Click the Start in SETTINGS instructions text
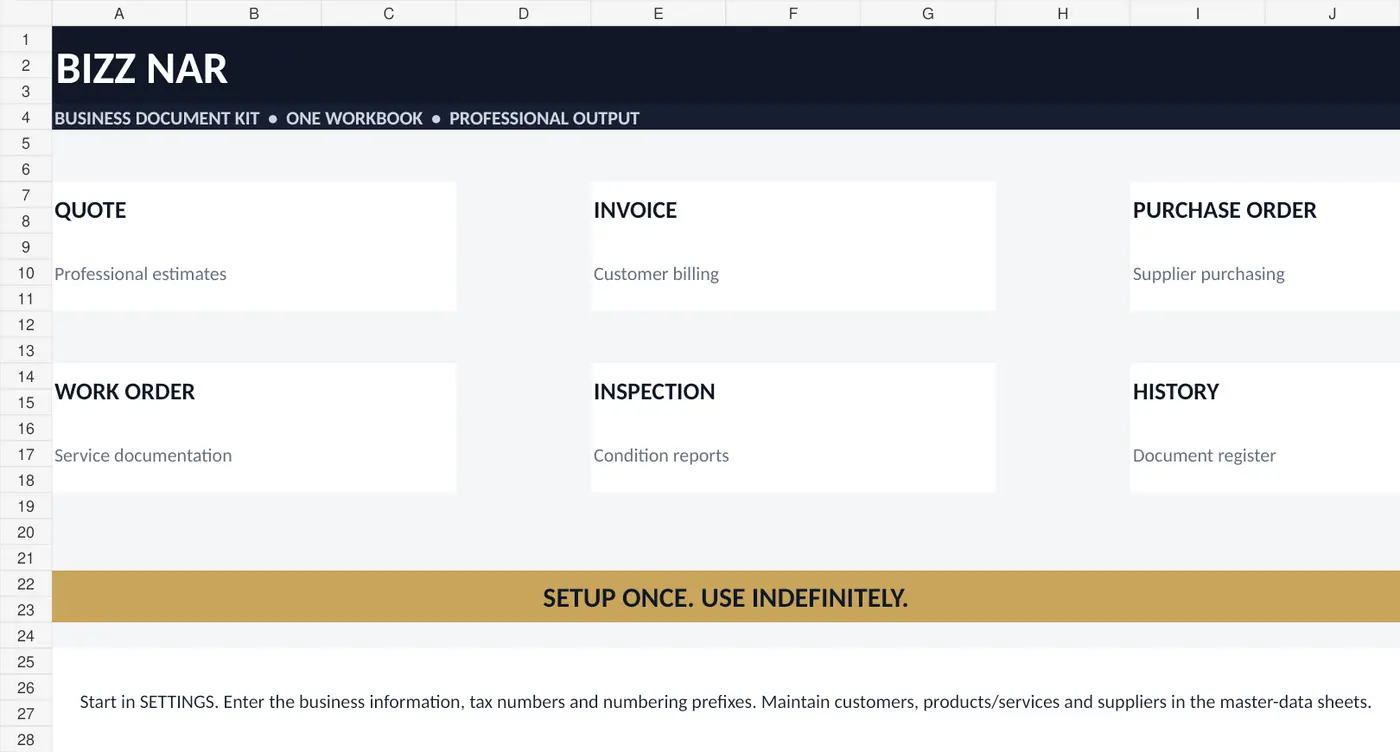 (725, 701)
